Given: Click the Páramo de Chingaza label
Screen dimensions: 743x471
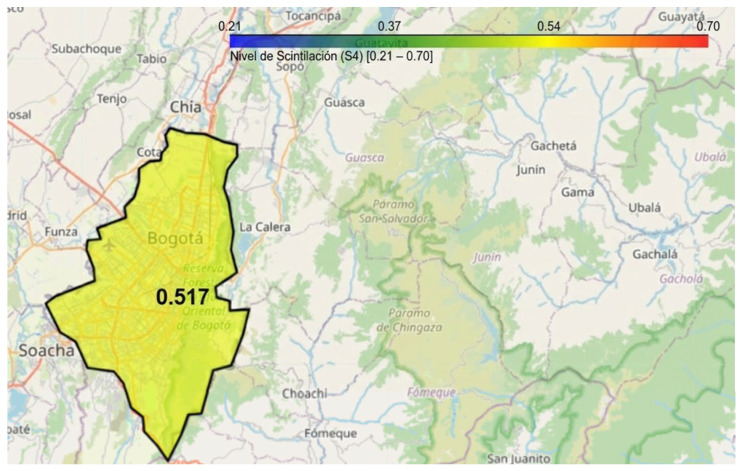Looking at the screenshot, I should coord(409,320).
